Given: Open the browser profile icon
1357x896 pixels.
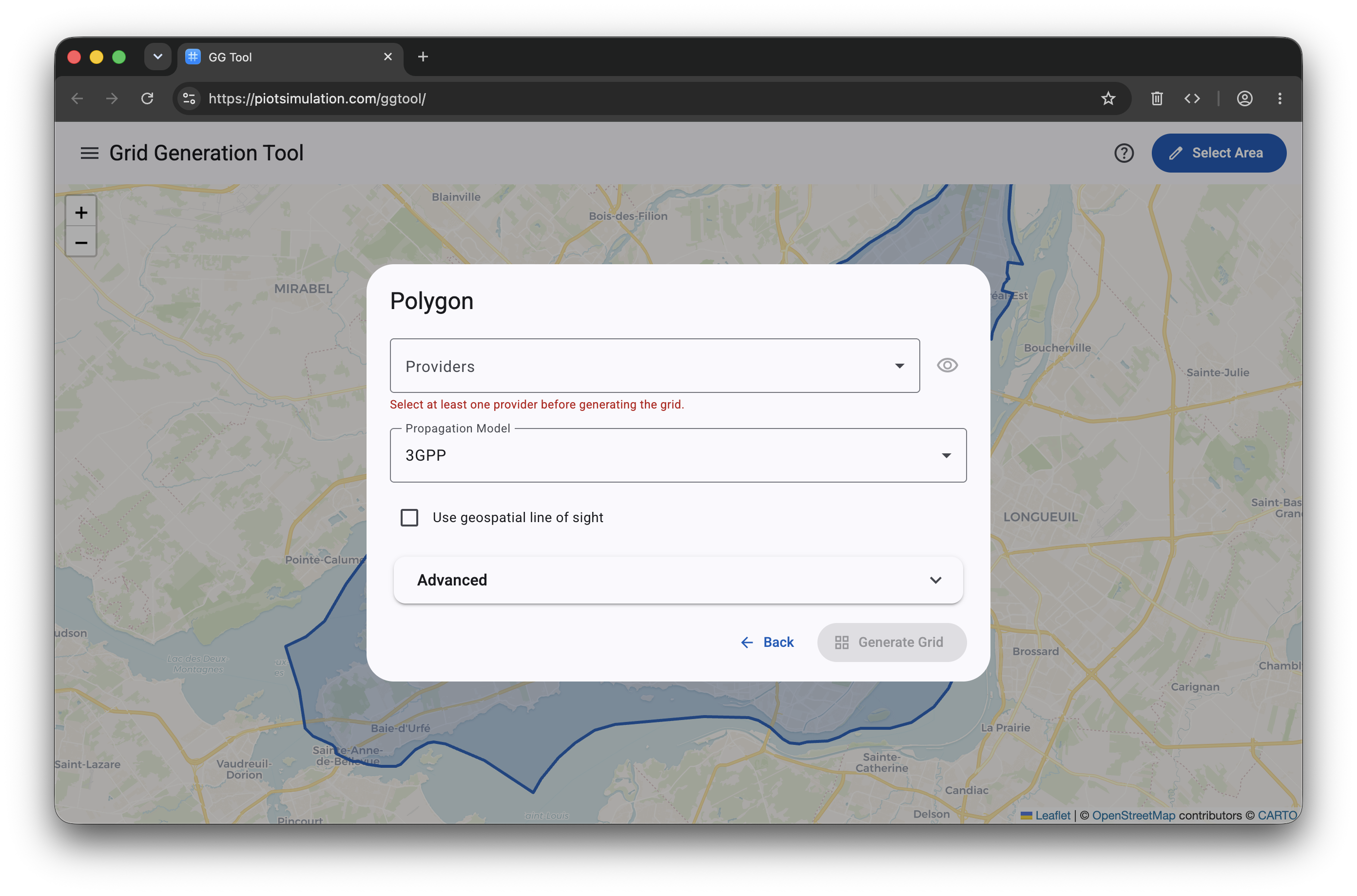Looking at the screenshot, I should coord(1244,98).
